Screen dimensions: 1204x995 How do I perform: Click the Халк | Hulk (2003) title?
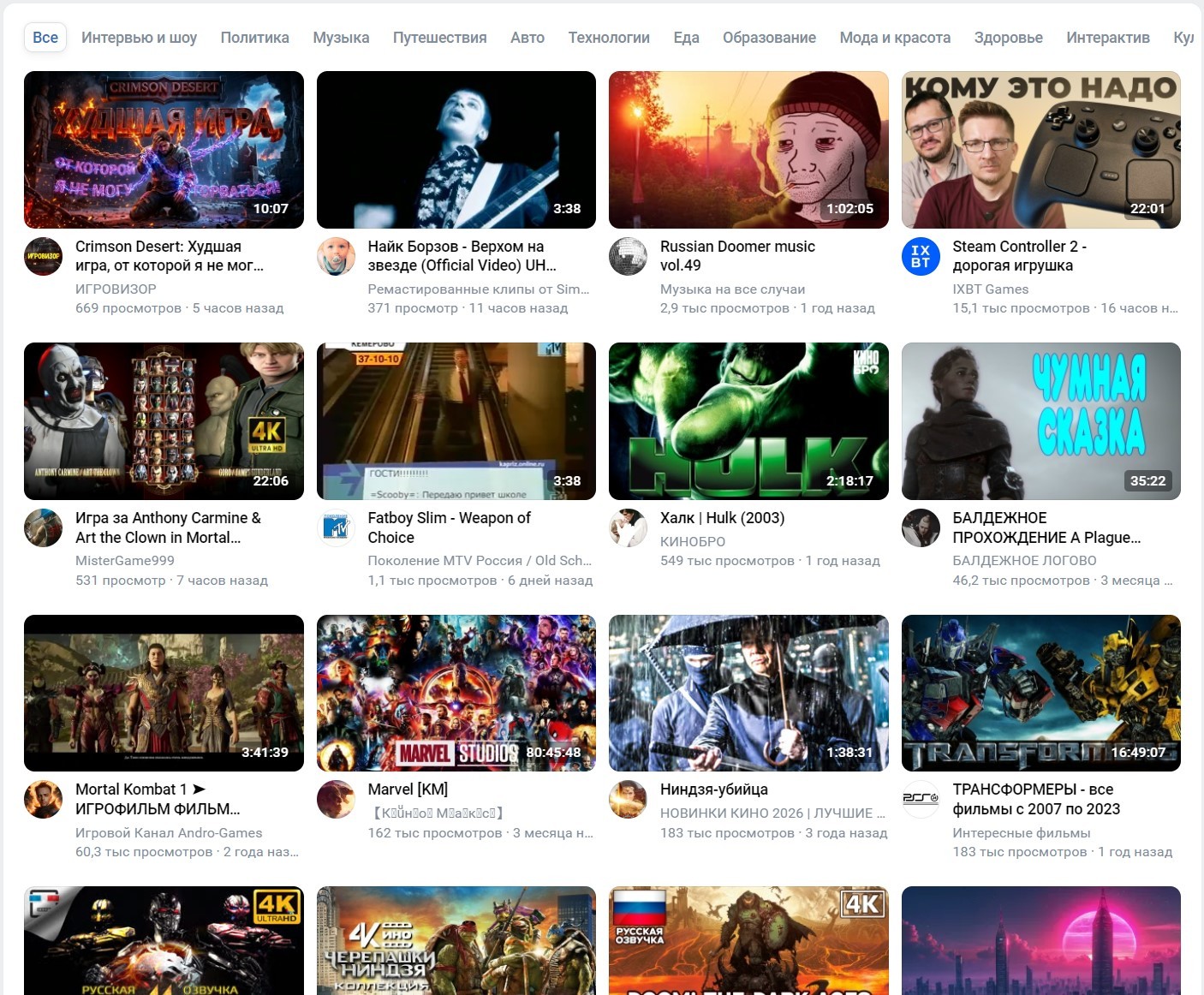click(722, 518)
